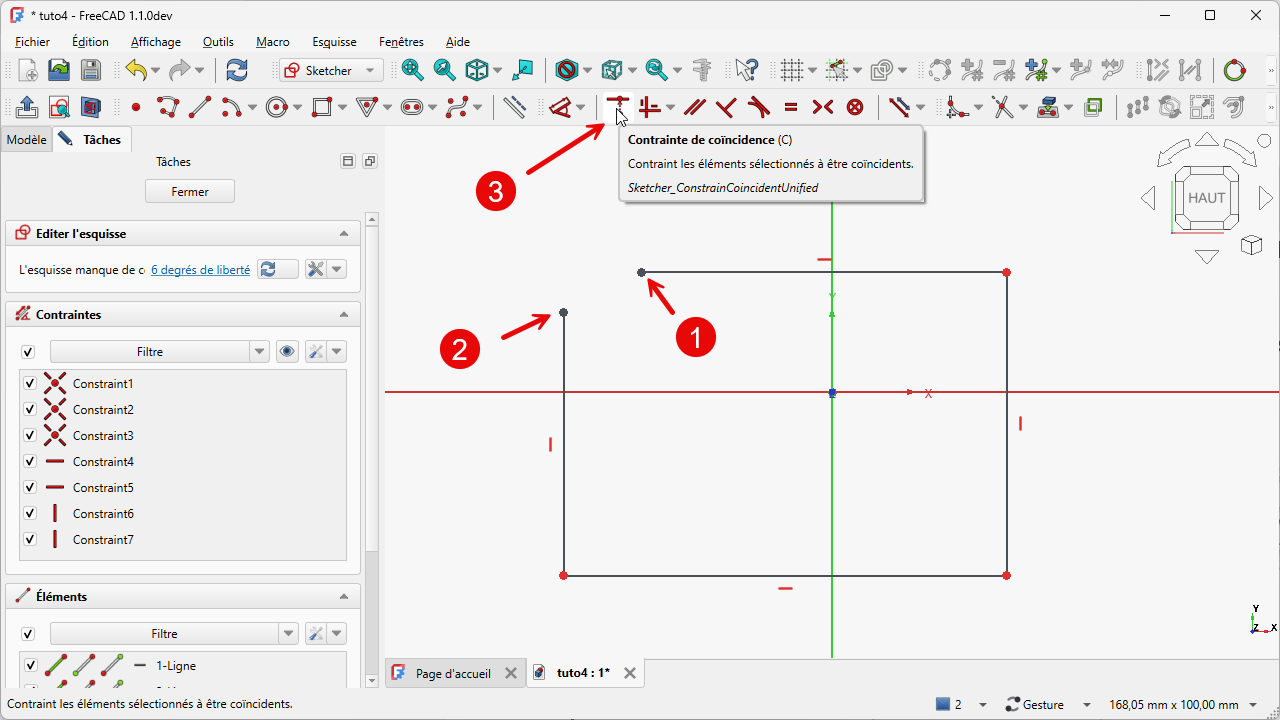Click the 6 degrés de liberté link
The image size is (1280, 720).
click(200, 270)
